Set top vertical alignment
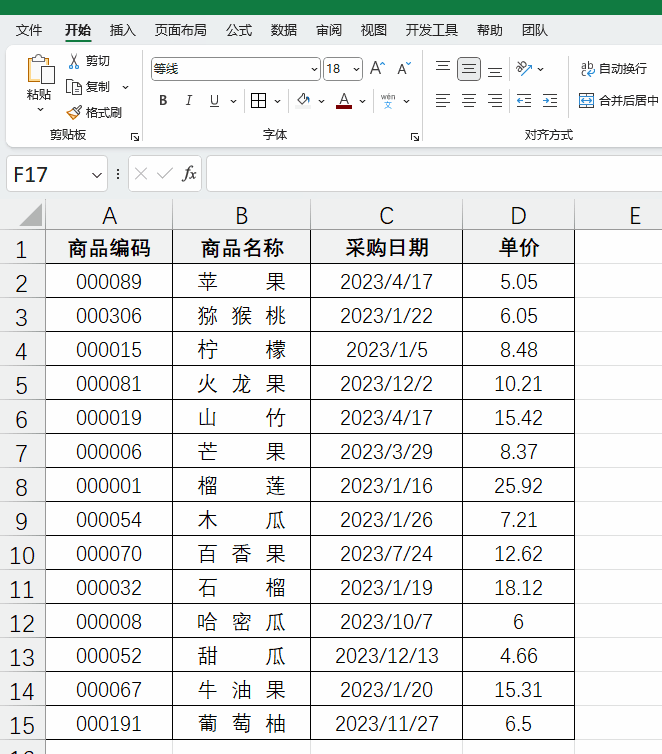Screen dimensions: 662x754 [x=443, y=66]
